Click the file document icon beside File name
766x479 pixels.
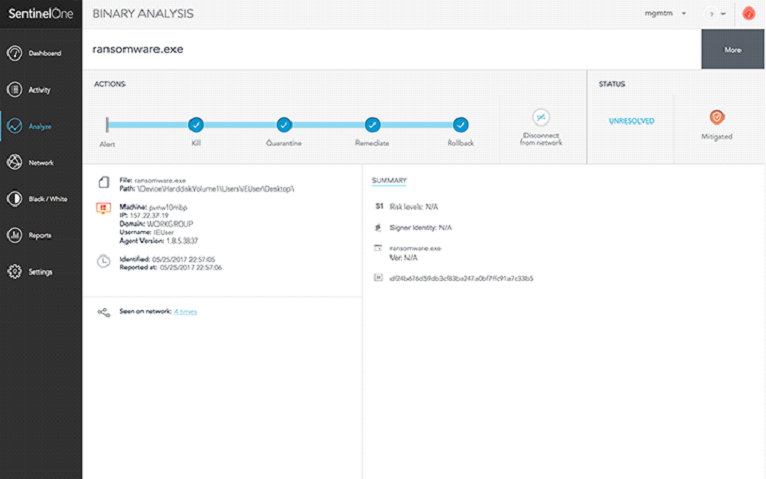(x=104, y=182)
